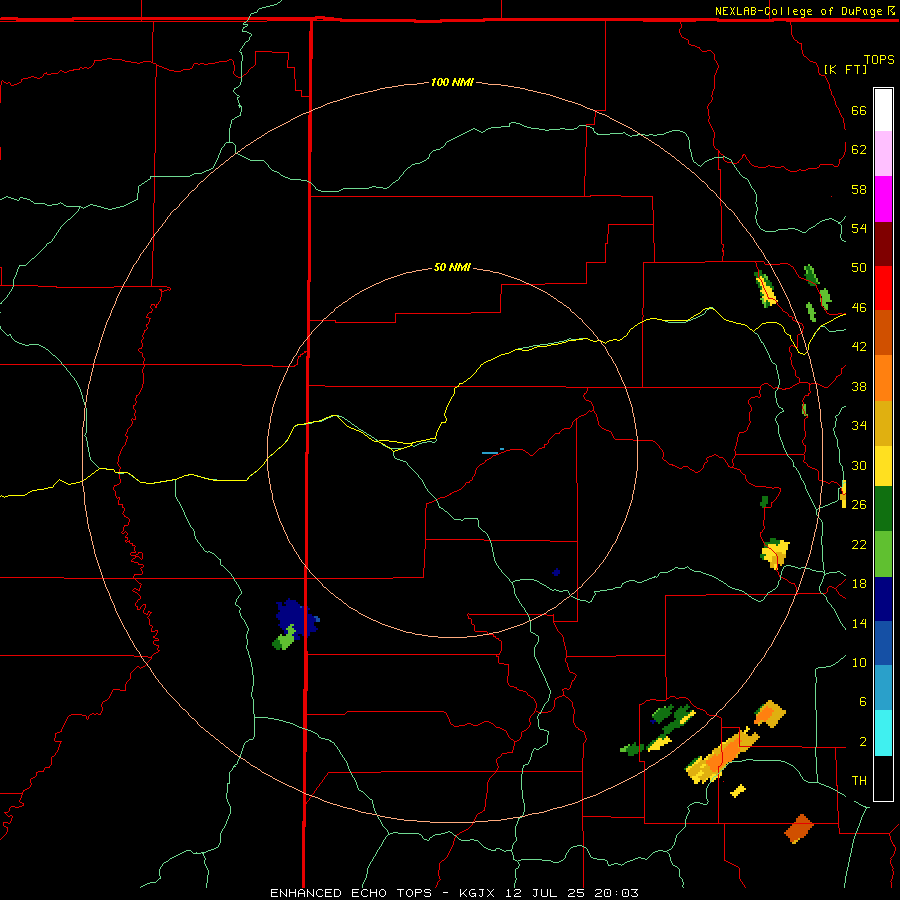Image resolution: width=900 pixels, height=900 pixels.
Task: Click the "42" legend value
Action: tap(859, 347)
